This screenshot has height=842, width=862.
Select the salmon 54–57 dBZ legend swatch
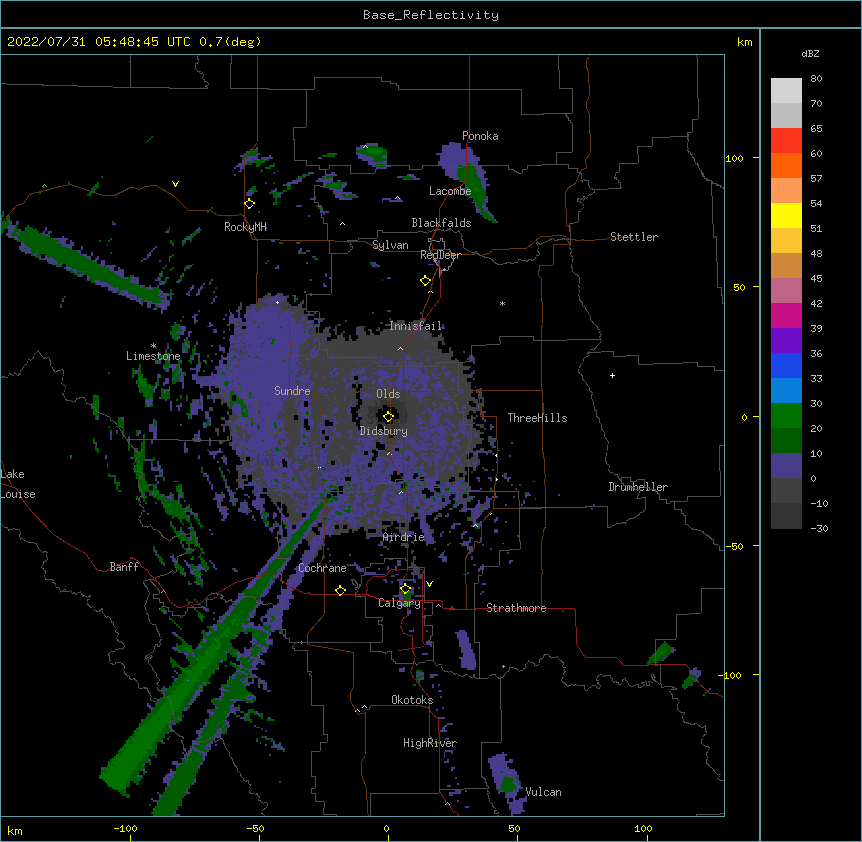[786, 190]
